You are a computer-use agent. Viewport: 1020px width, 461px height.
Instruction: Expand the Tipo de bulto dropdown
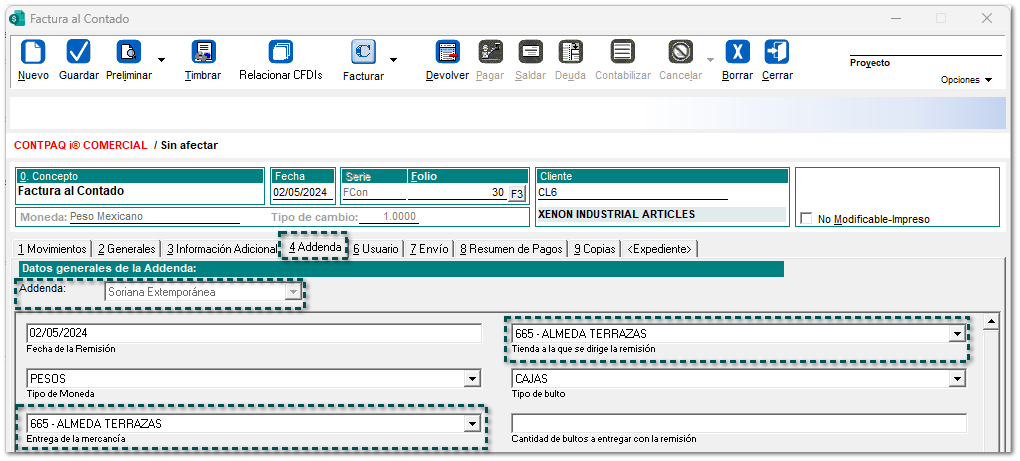(x=957, y=379)
